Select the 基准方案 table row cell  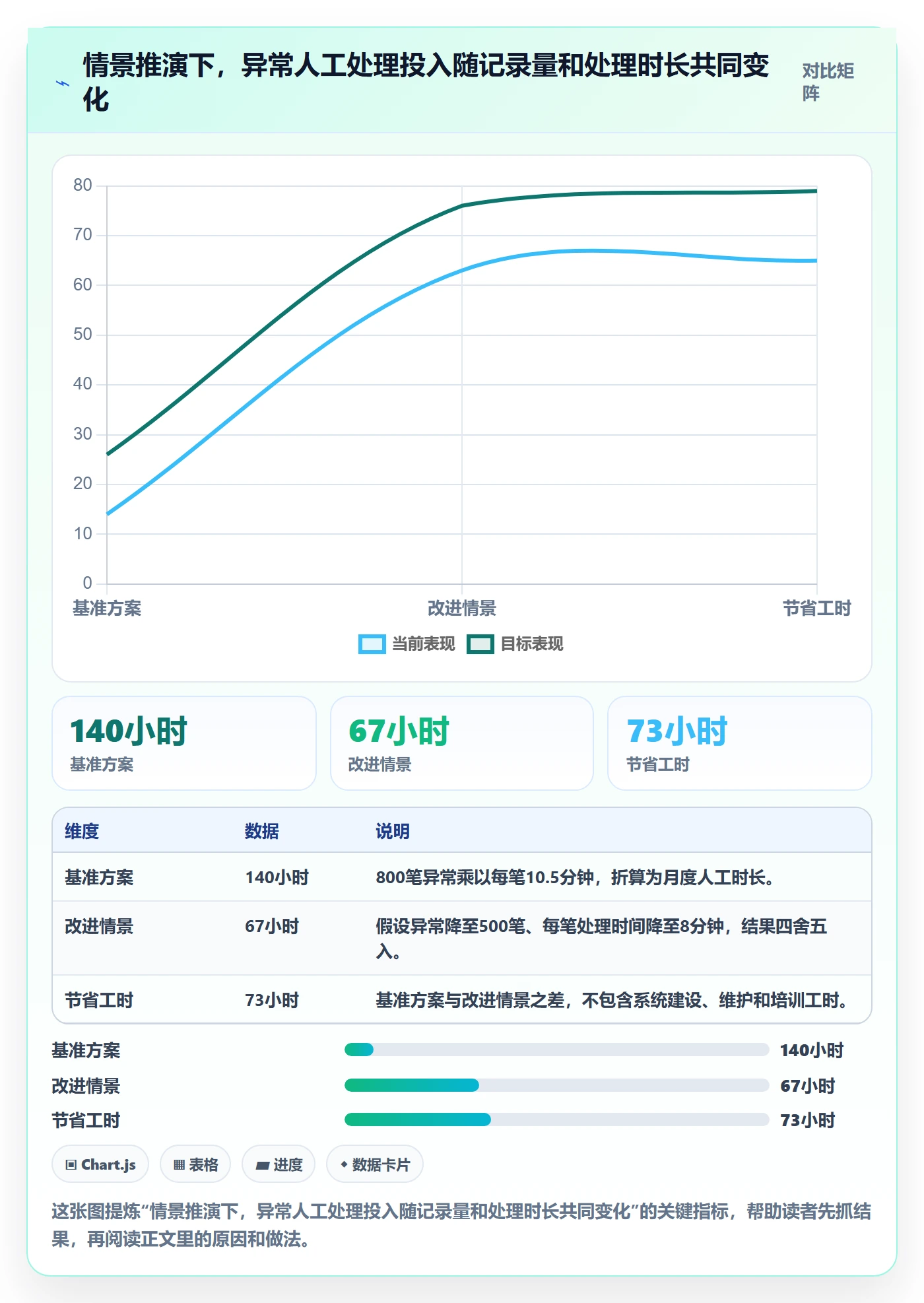point(99,877)
